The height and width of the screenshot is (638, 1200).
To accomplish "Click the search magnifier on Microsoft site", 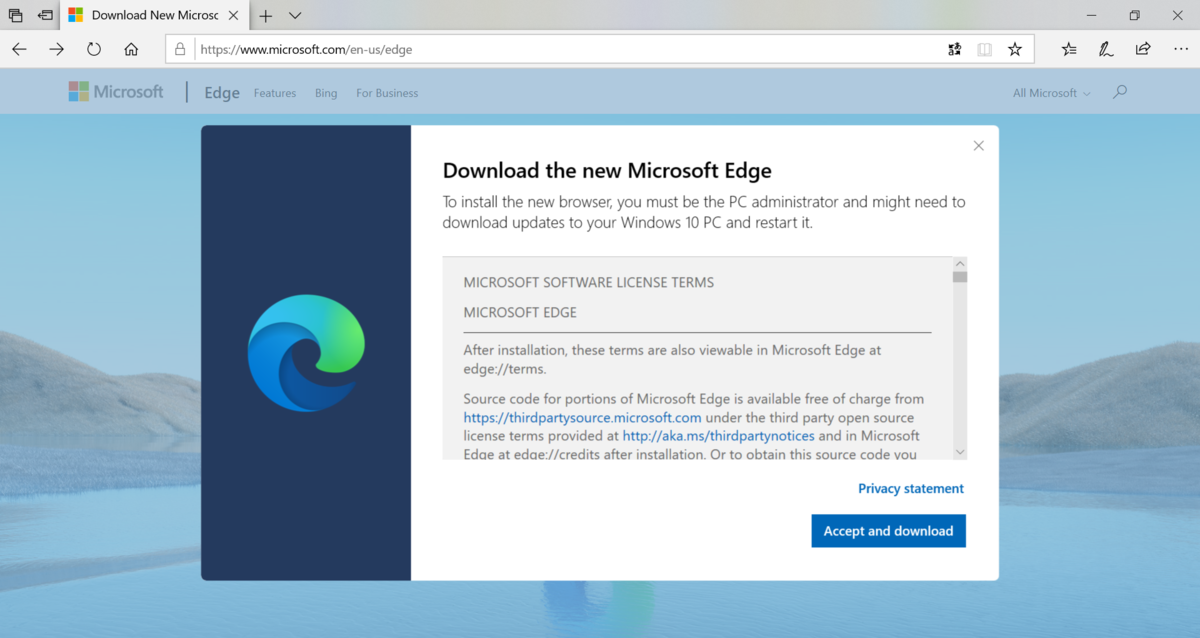I will 1120,92.
